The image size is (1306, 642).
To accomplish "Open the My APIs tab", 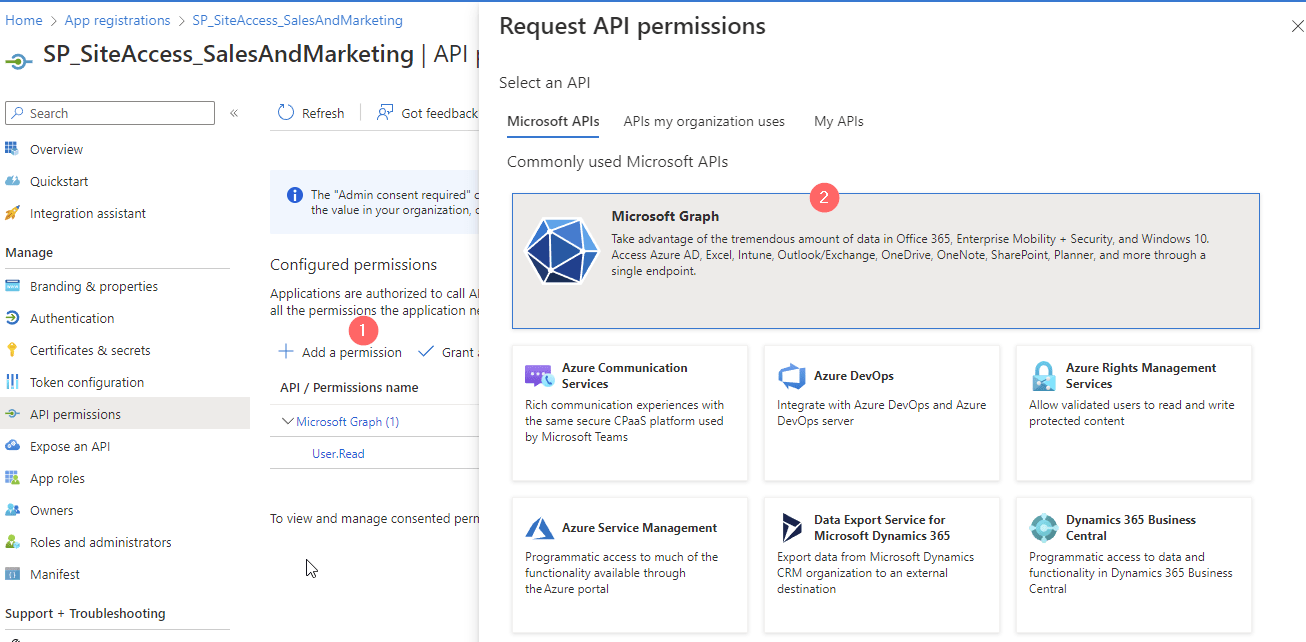I will click(x=838, y=121).
